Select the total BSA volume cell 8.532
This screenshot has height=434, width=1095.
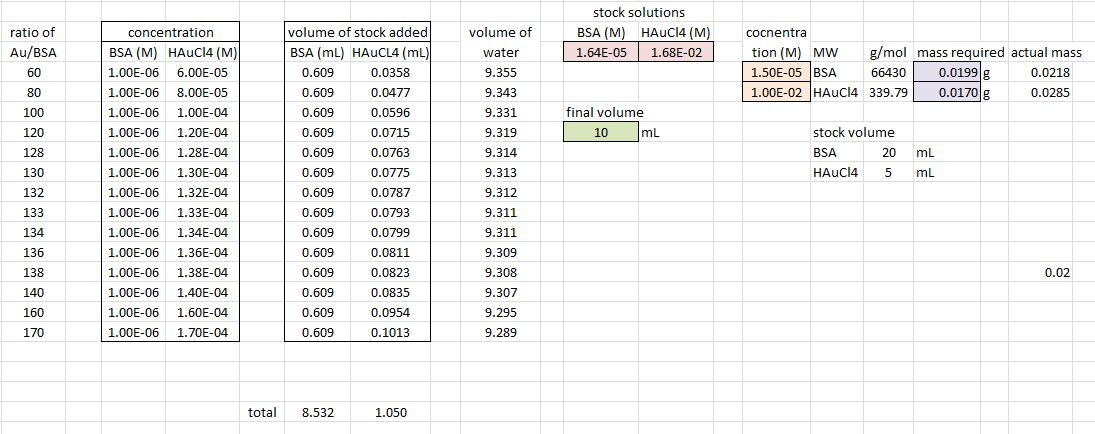[x=317, y=412]
